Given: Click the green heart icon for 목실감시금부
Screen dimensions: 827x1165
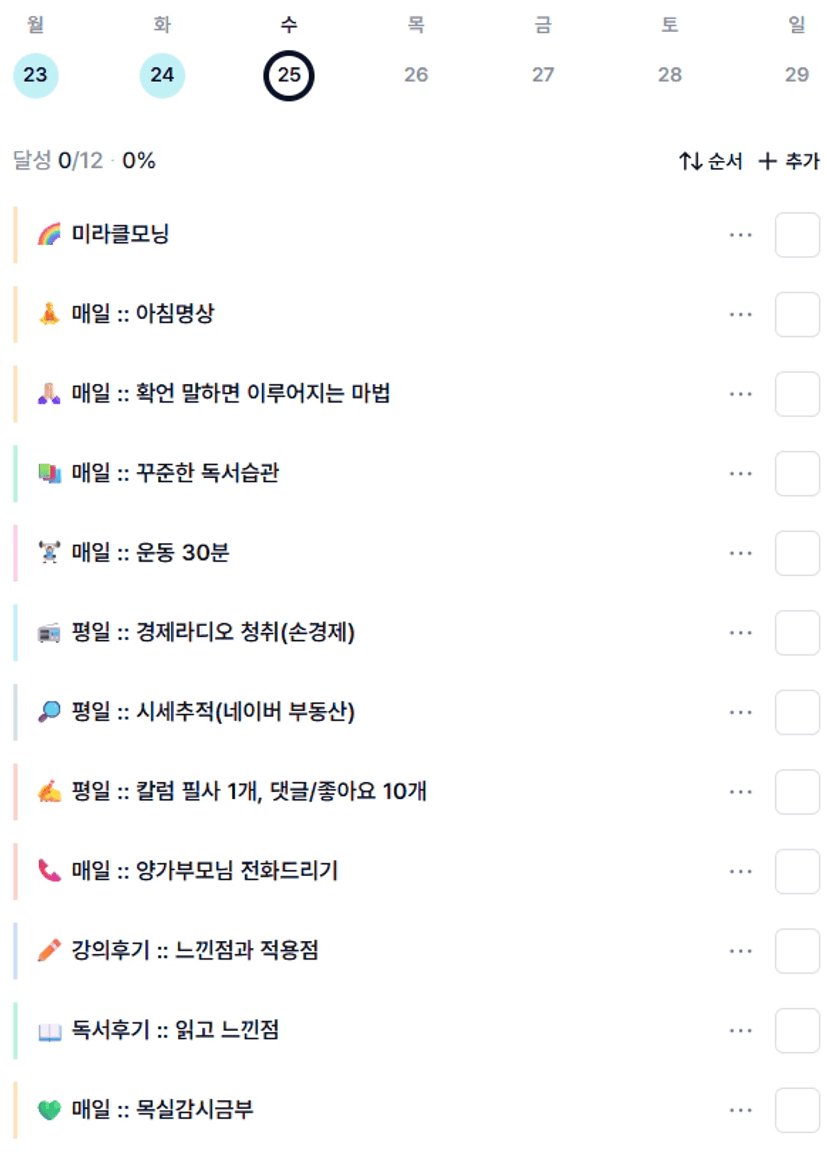Looking at the screenshot, I should point(49,1110).
